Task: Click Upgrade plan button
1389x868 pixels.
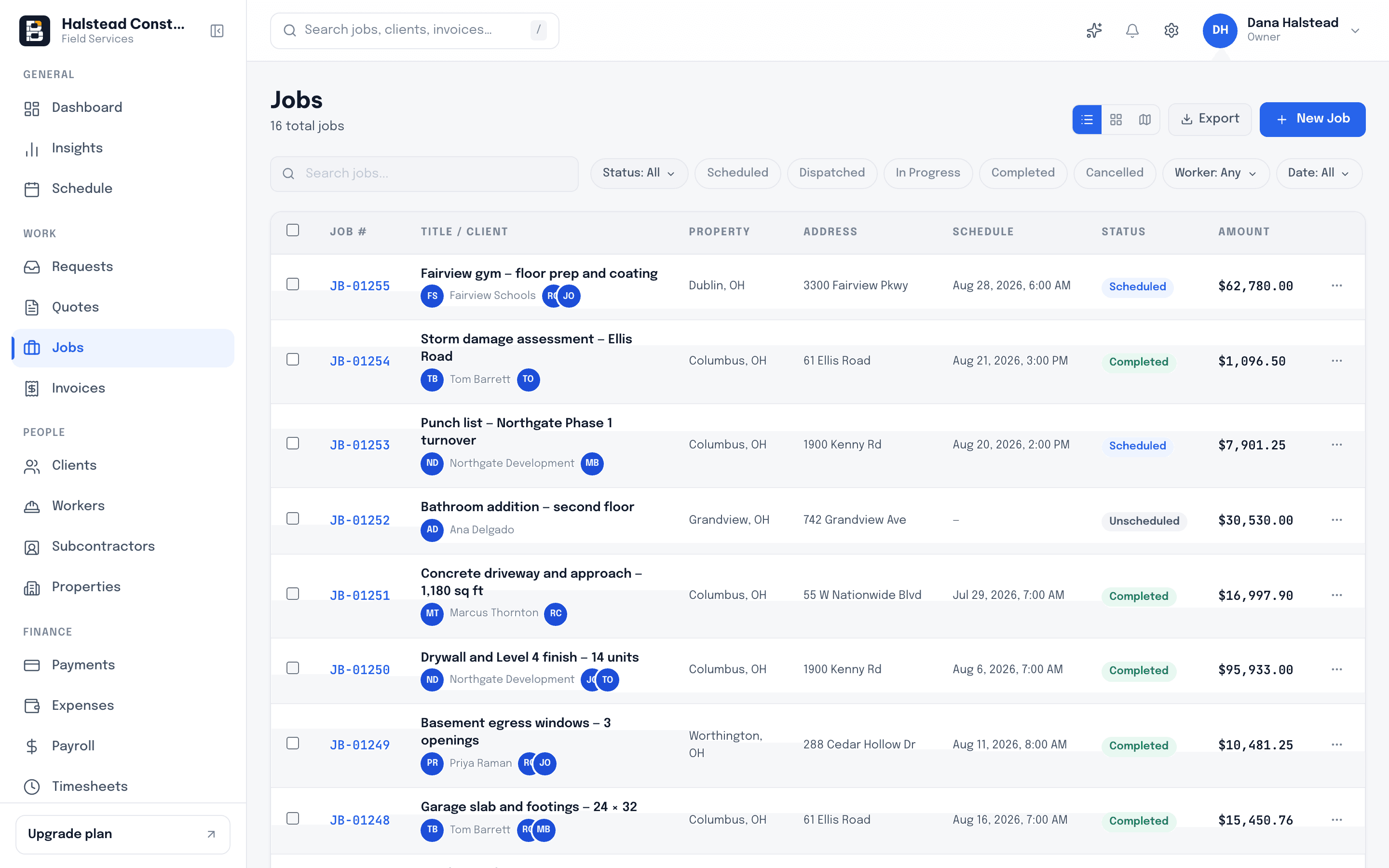Action: pyautogui.click(x=123, y=834)
